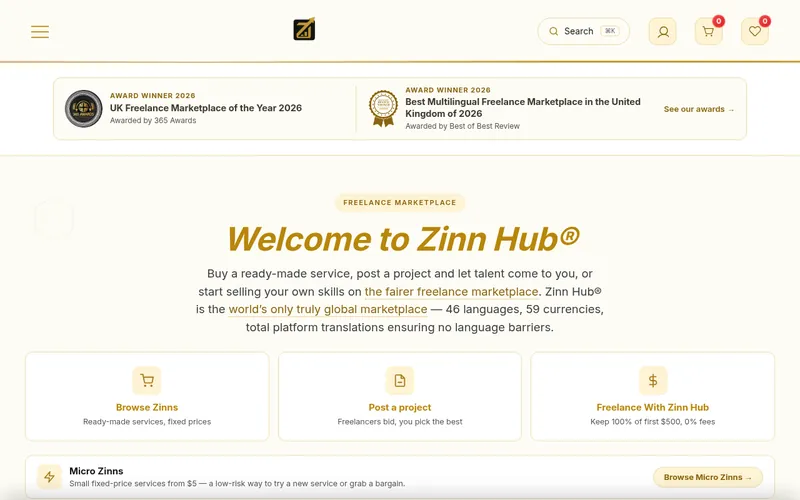Click 'Ready-made services, fixed prices' text

click(147, 422)
